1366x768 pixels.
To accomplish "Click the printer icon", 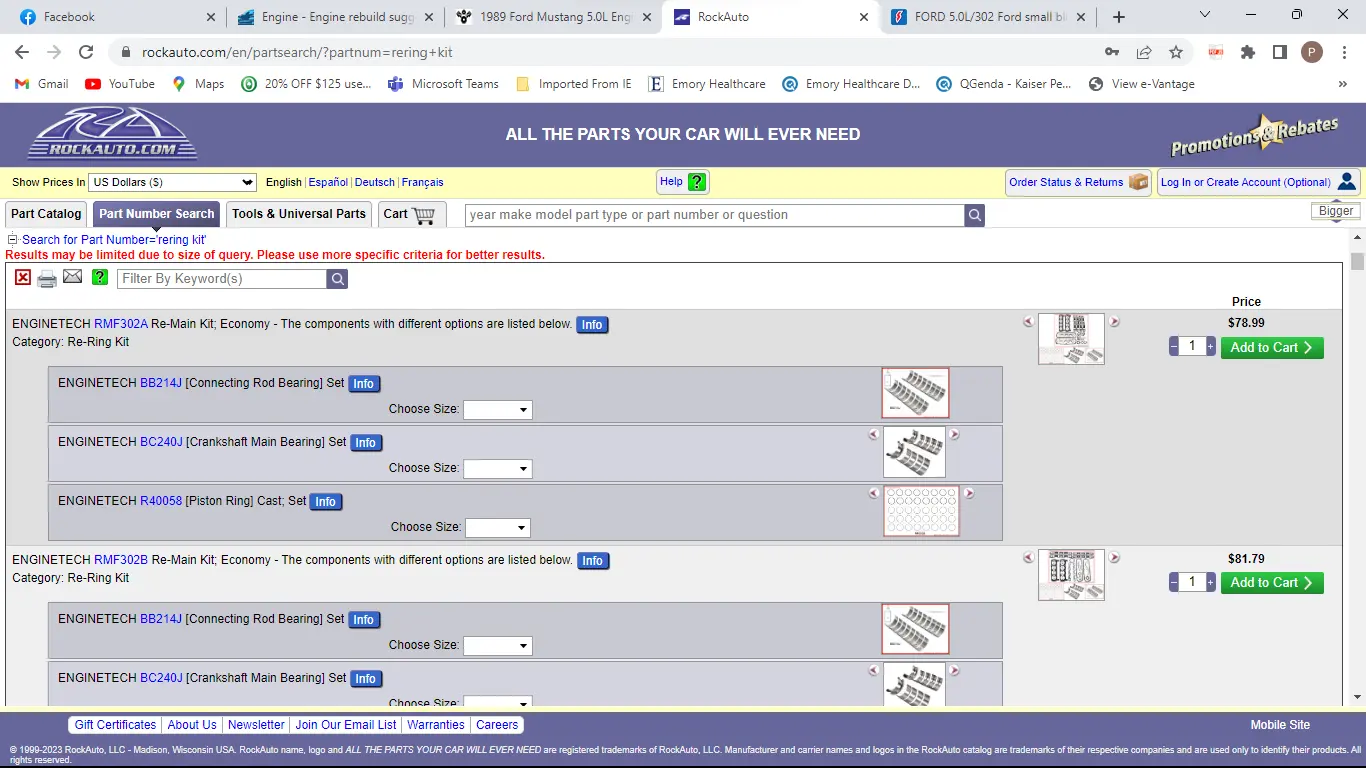I will pos(47,279).
